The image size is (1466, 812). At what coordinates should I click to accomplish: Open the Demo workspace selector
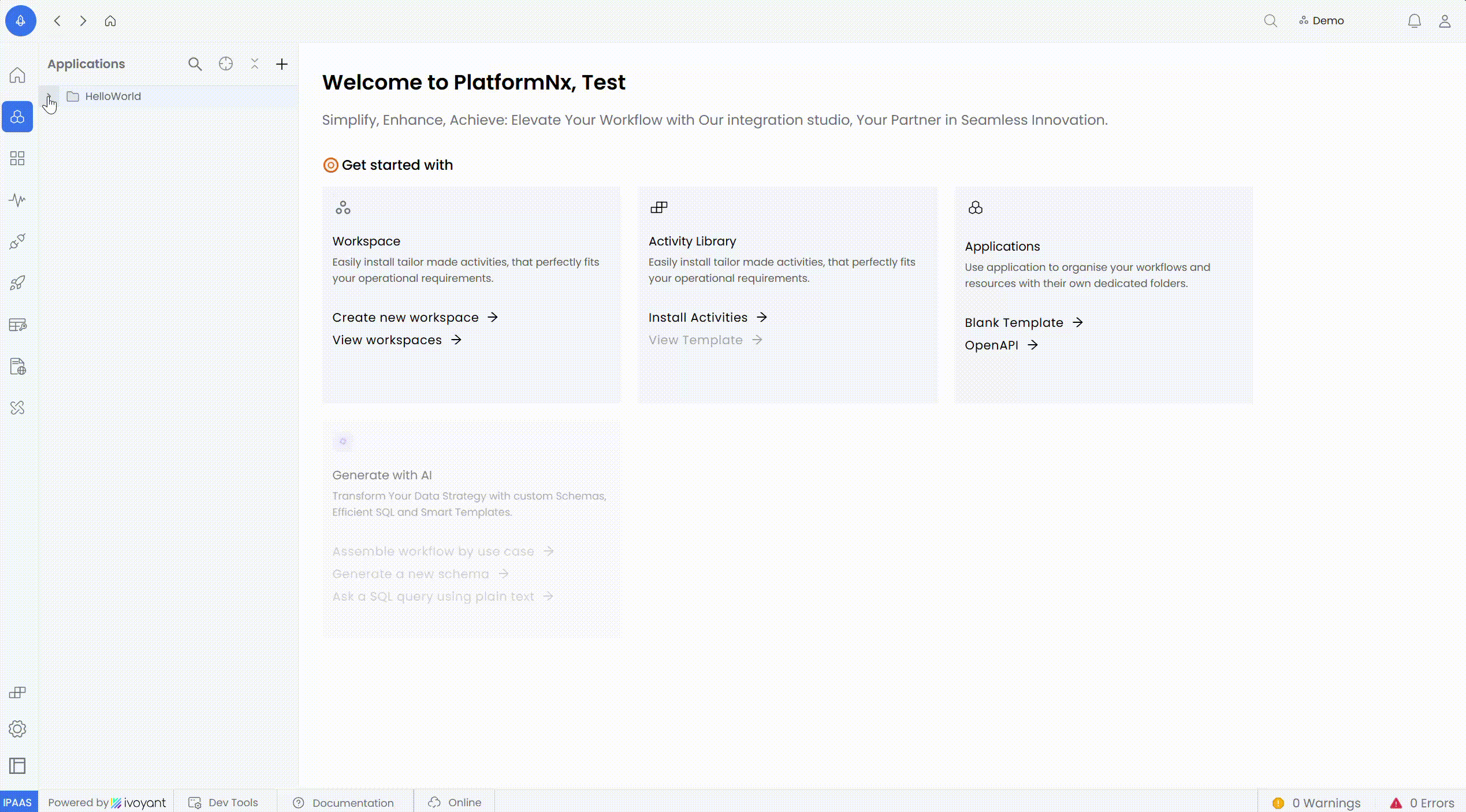[1322, 21]
